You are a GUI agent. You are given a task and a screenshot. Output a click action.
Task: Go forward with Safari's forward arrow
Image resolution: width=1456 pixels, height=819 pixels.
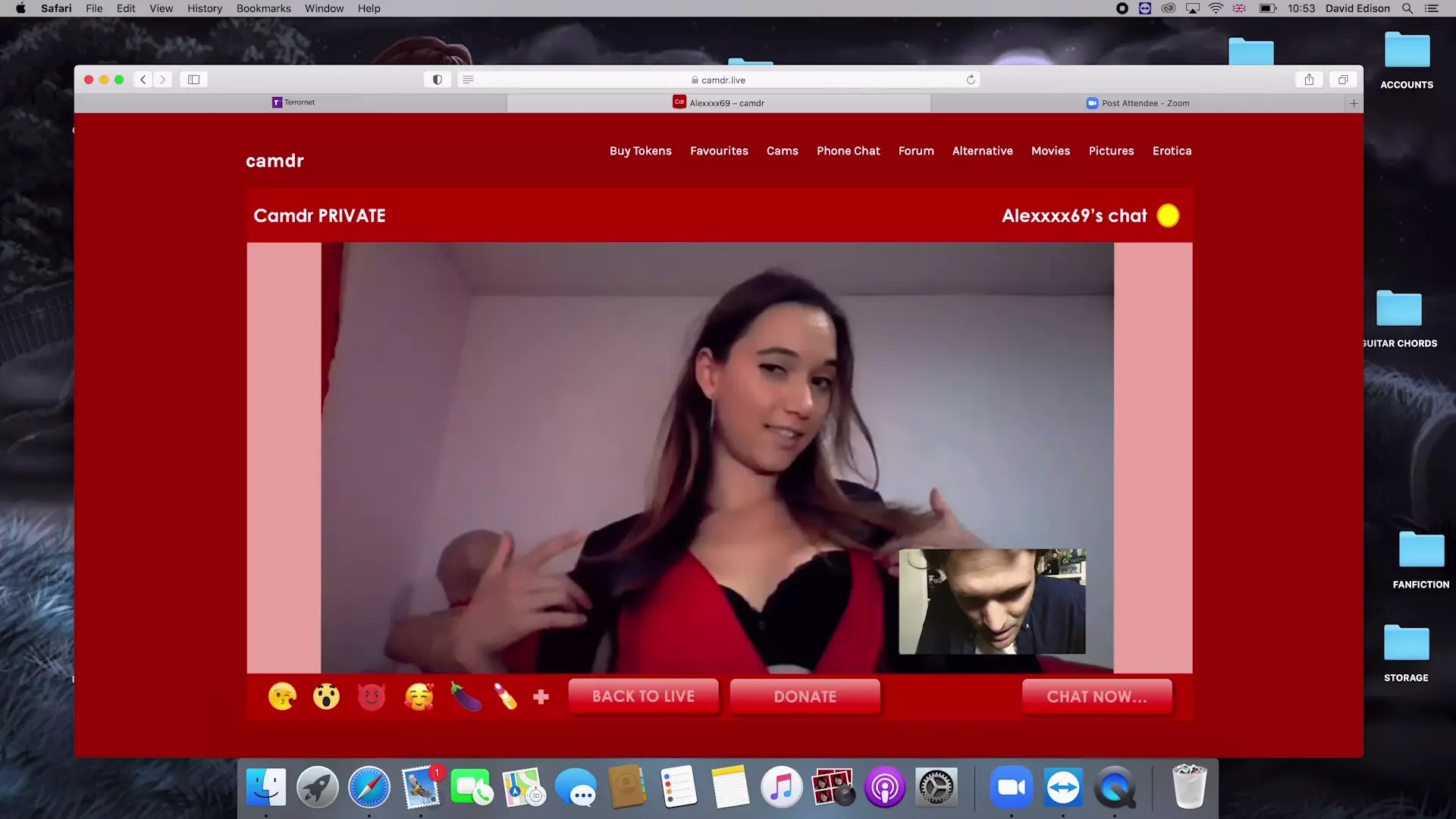click(x=162, y=79)
